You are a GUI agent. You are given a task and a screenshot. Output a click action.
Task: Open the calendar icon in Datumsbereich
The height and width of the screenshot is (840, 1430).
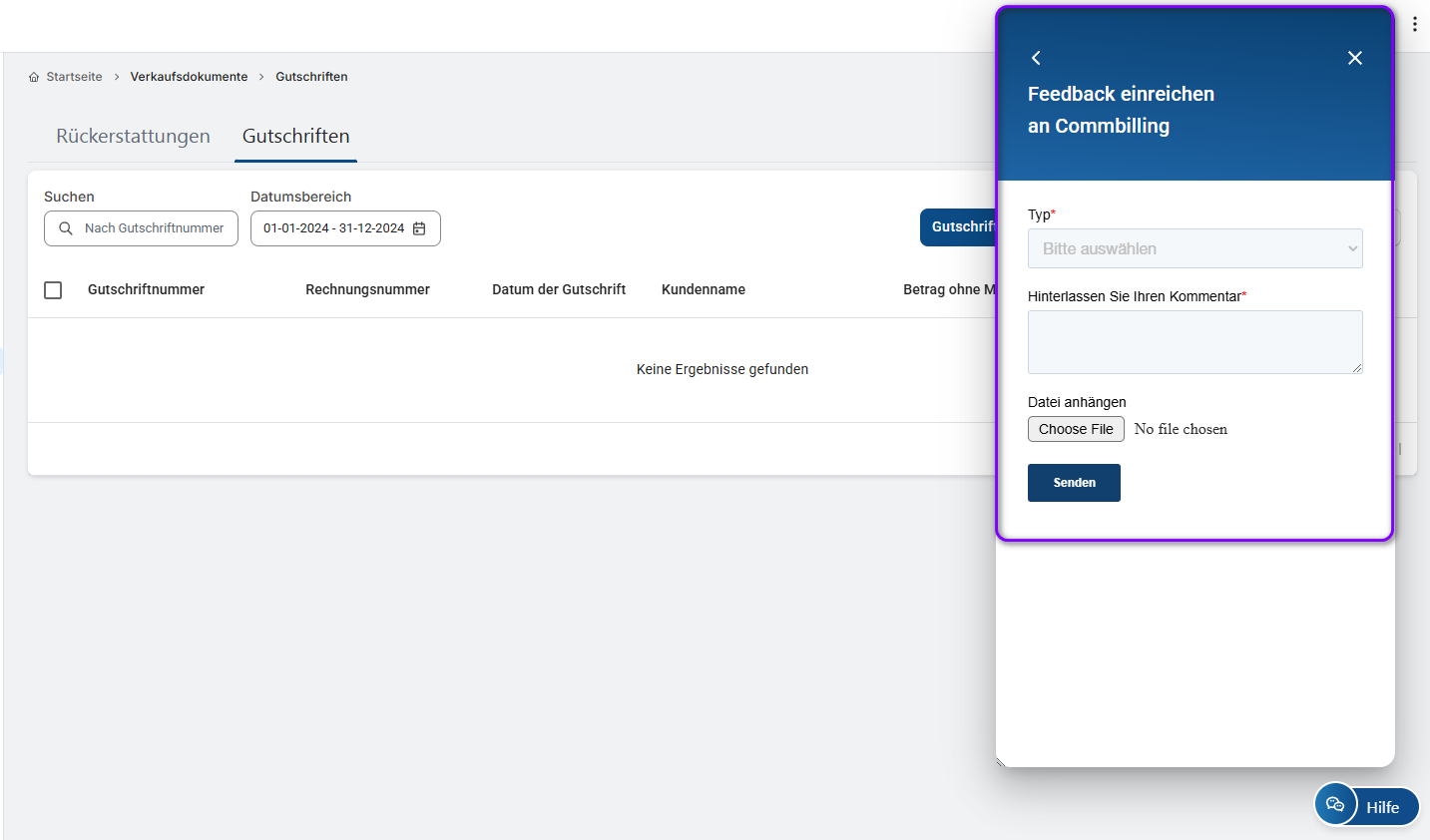[419, 228]
